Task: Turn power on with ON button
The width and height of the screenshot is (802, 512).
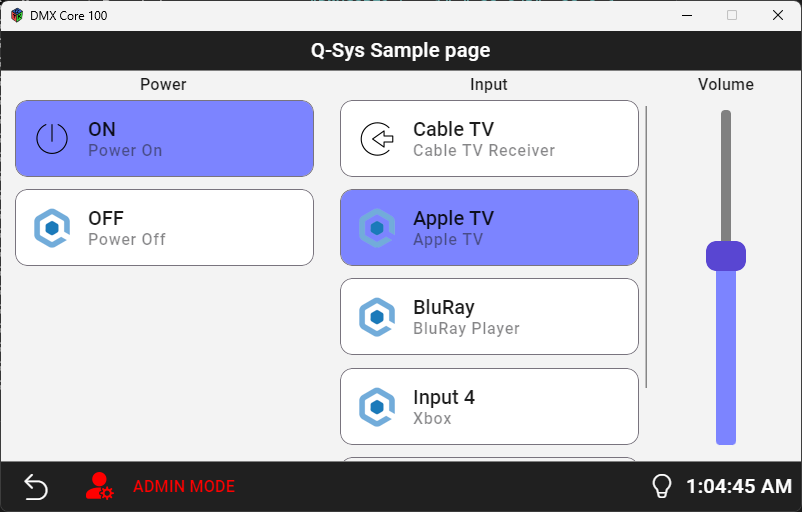Action: [164, 138]
